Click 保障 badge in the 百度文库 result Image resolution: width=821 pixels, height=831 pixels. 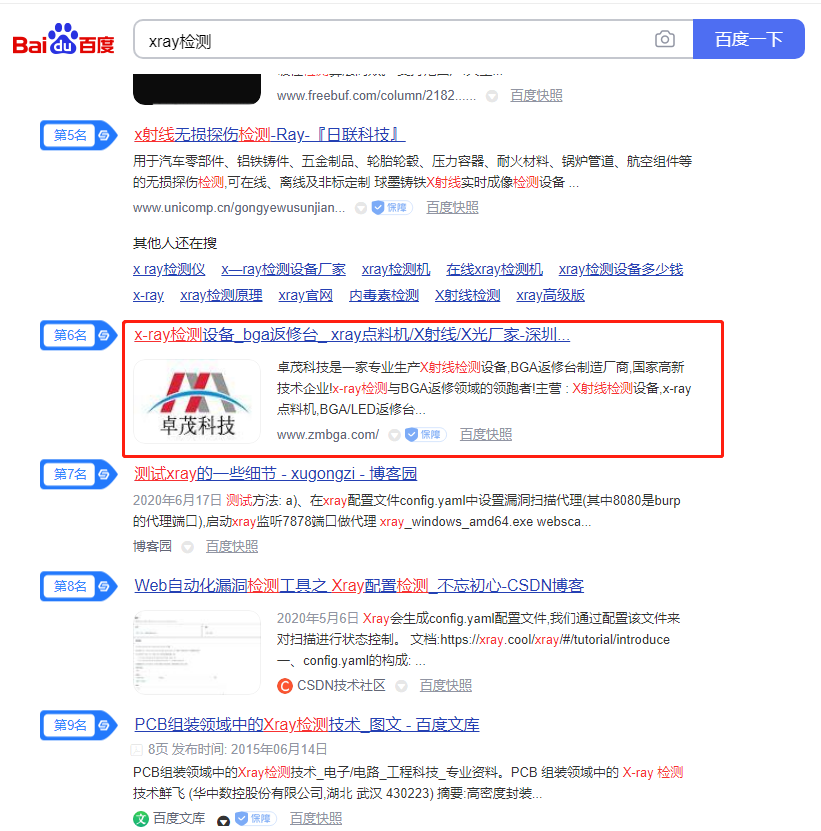(x=255, y=818)
